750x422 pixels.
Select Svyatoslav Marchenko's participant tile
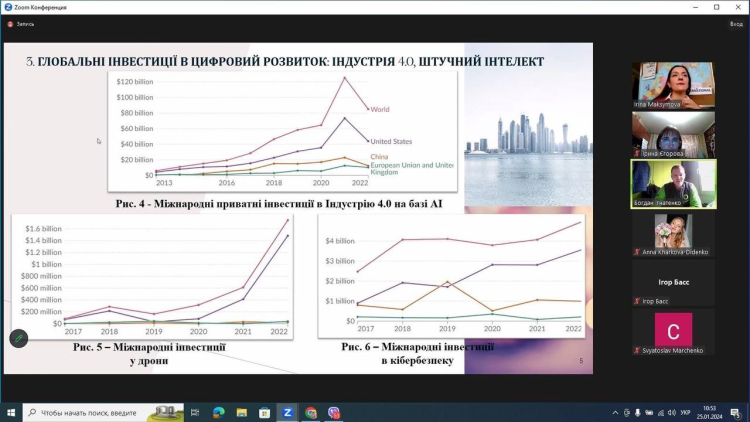[673, 331]
